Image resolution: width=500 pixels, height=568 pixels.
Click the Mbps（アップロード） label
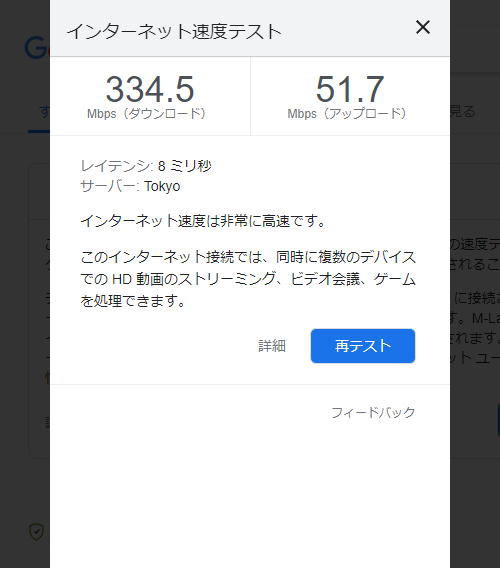pyautogui.click(x=347, y=114)
